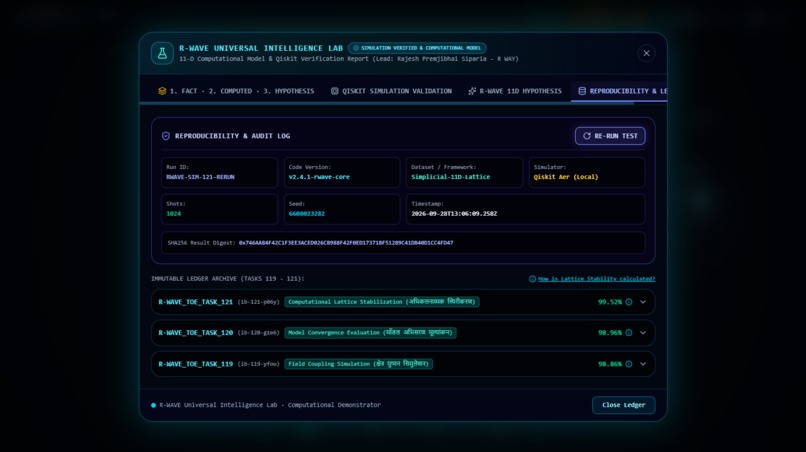Click info icon beside Lattice Stability link

[532, 279]
